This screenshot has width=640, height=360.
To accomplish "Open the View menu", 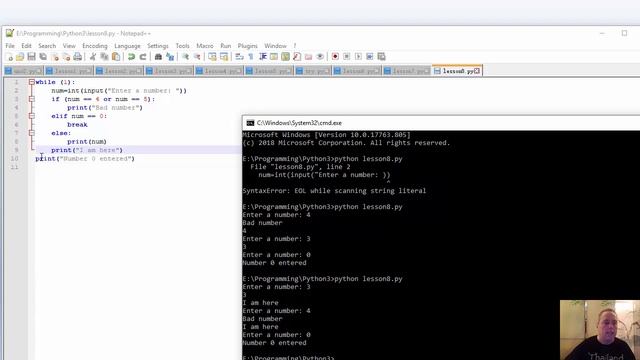I will point(69,46).
